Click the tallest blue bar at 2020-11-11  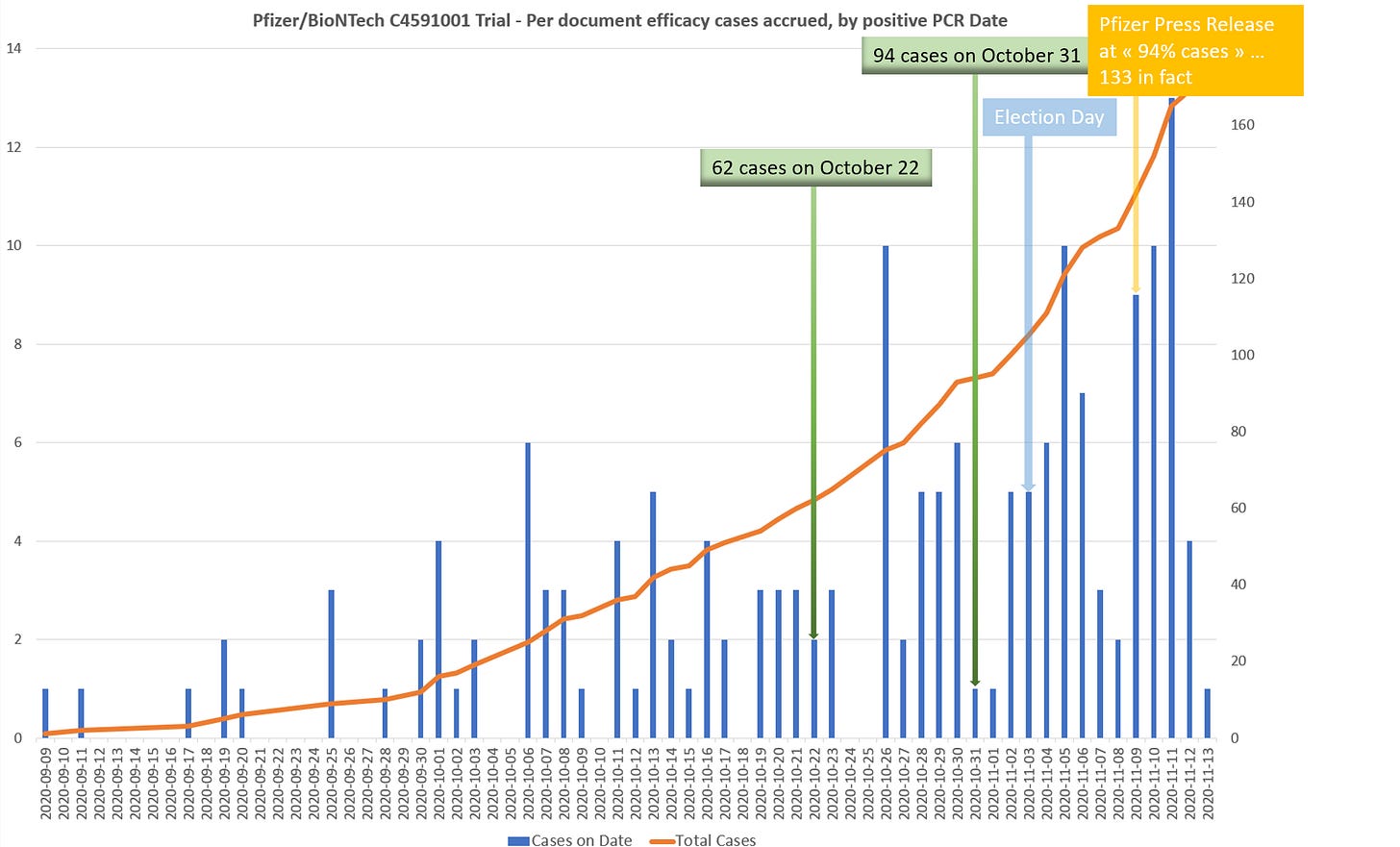click(x=1171, y=418)
